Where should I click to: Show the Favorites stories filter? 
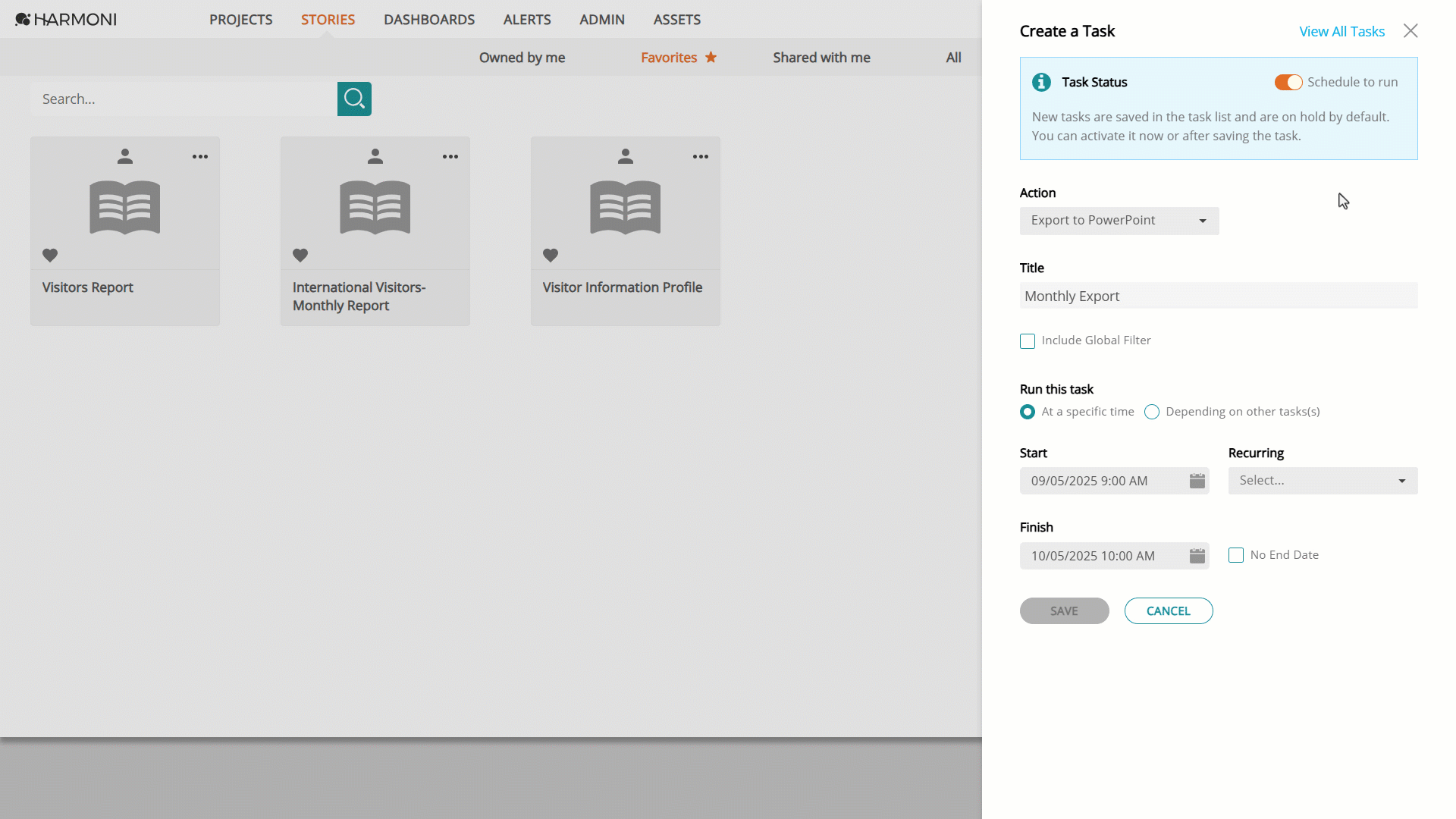point(669,58)
